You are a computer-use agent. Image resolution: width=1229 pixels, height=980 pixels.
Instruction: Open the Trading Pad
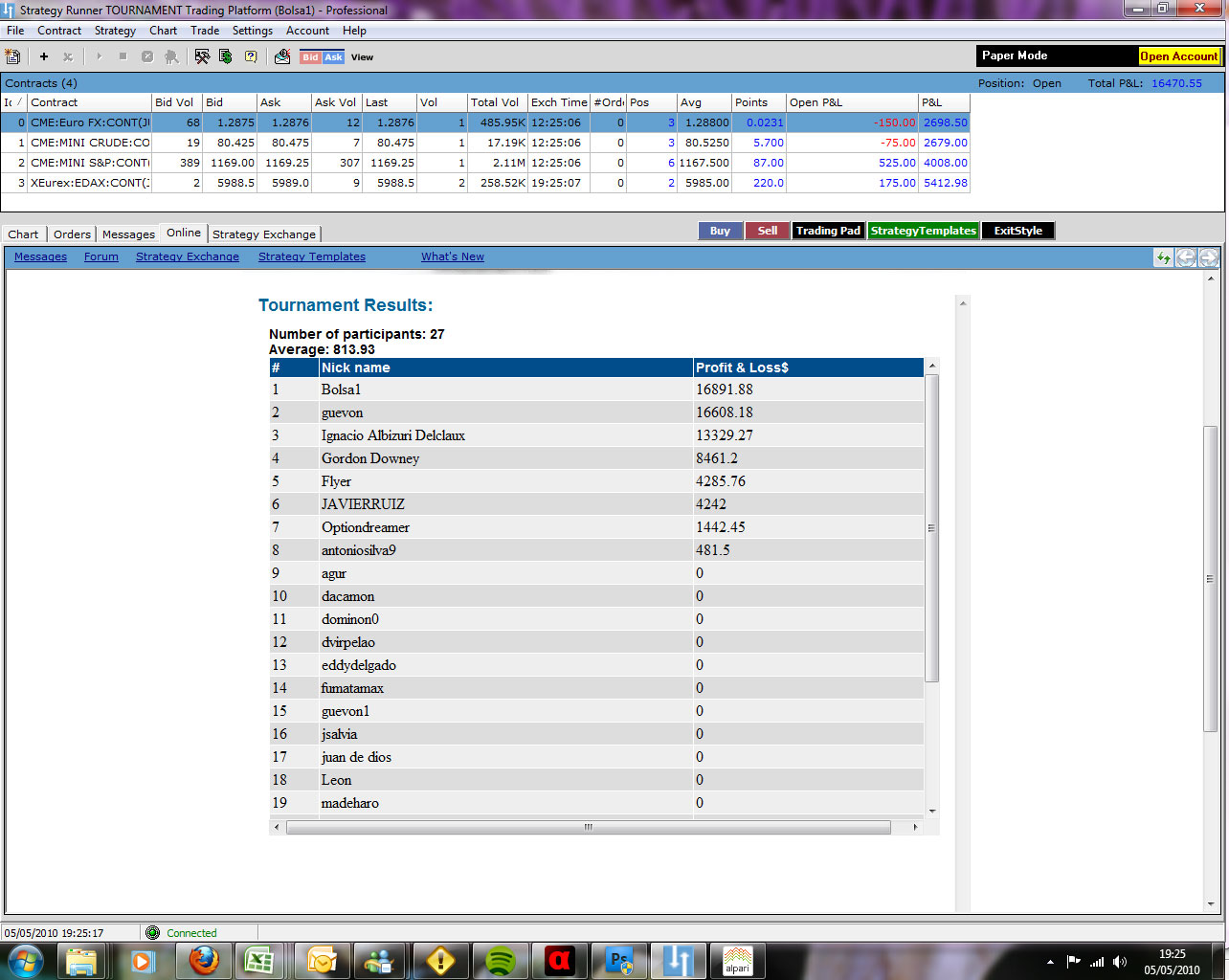point(828,231)
